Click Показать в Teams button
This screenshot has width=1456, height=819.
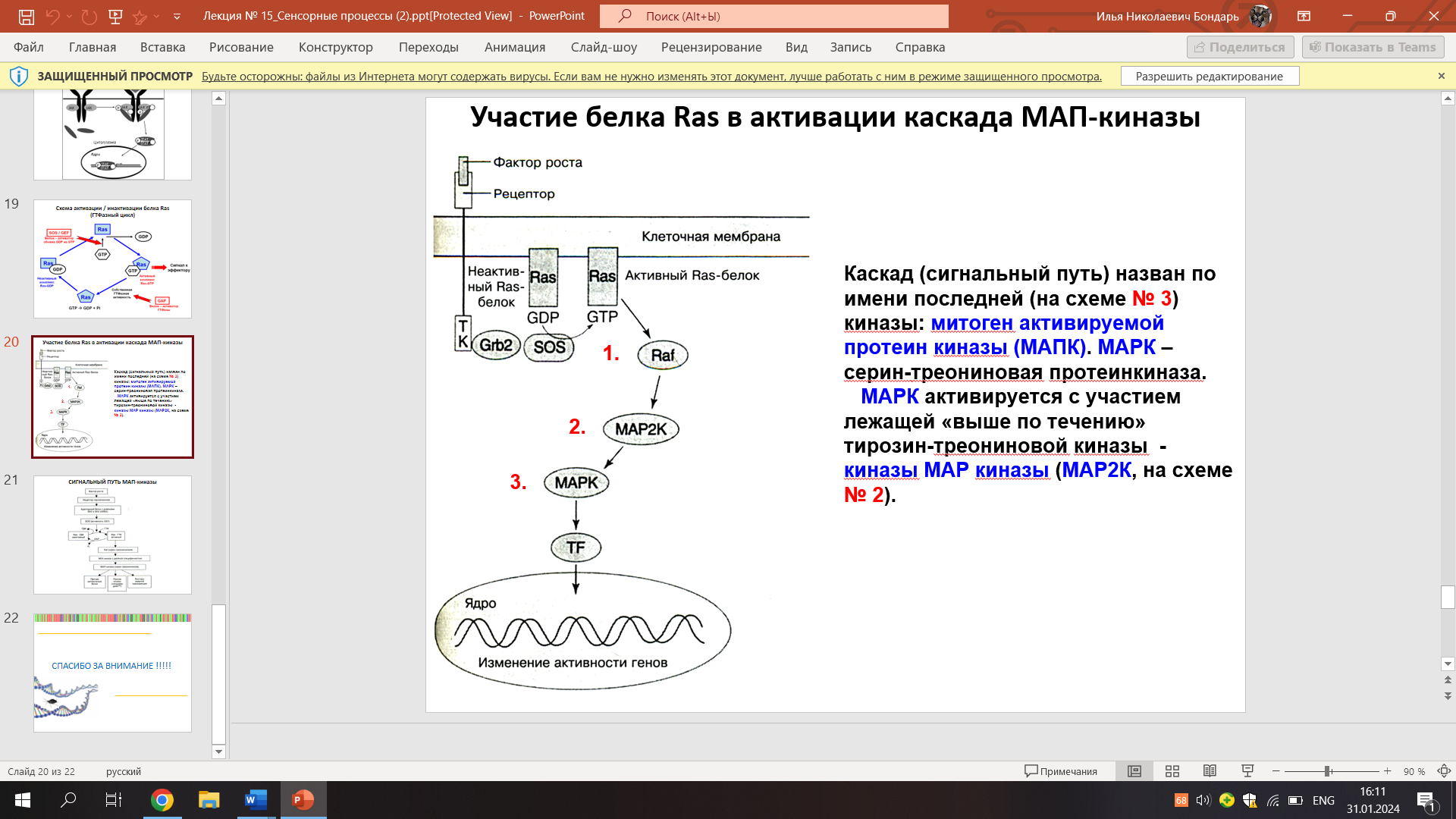coord(1373,47)
